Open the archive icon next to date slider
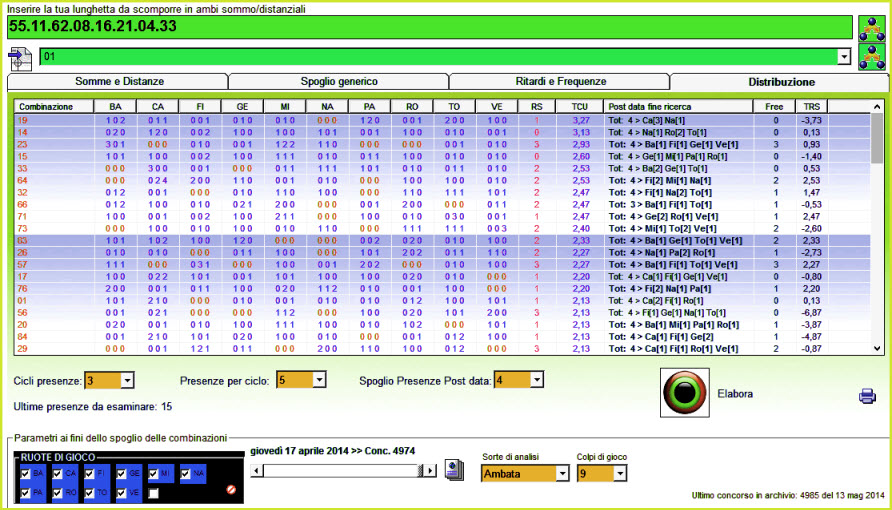The height and width of the screenshot is (510, 892). [454, 470]
